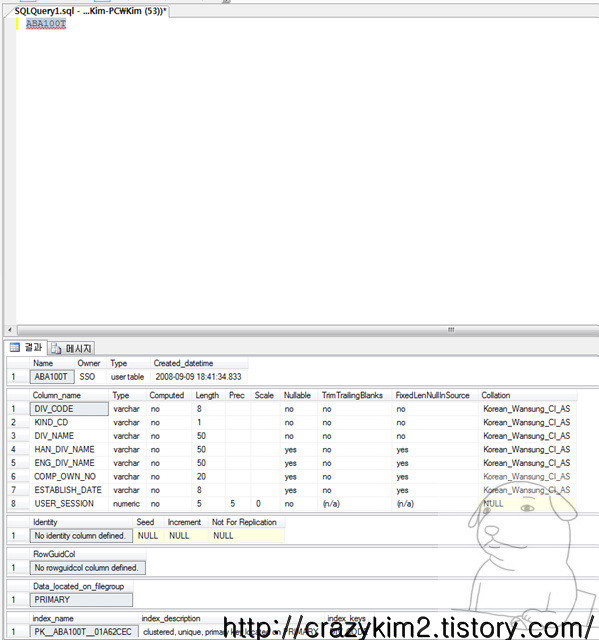Select the NULL collation cell for USER_SESSION
This screenshot has width=599, height=640.
527,504
